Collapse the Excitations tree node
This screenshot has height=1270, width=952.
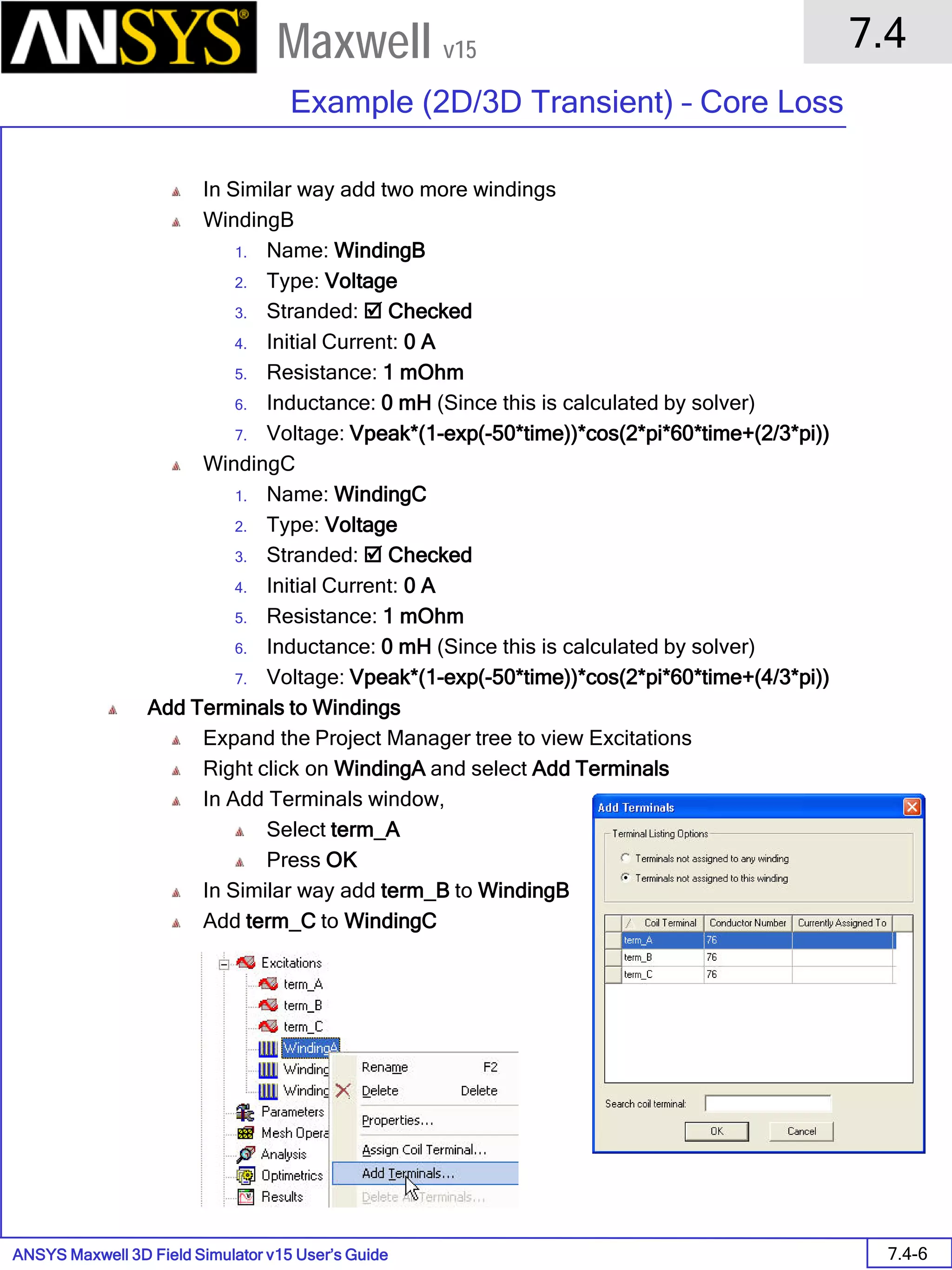pyautogui.click(x=225, y=964)
